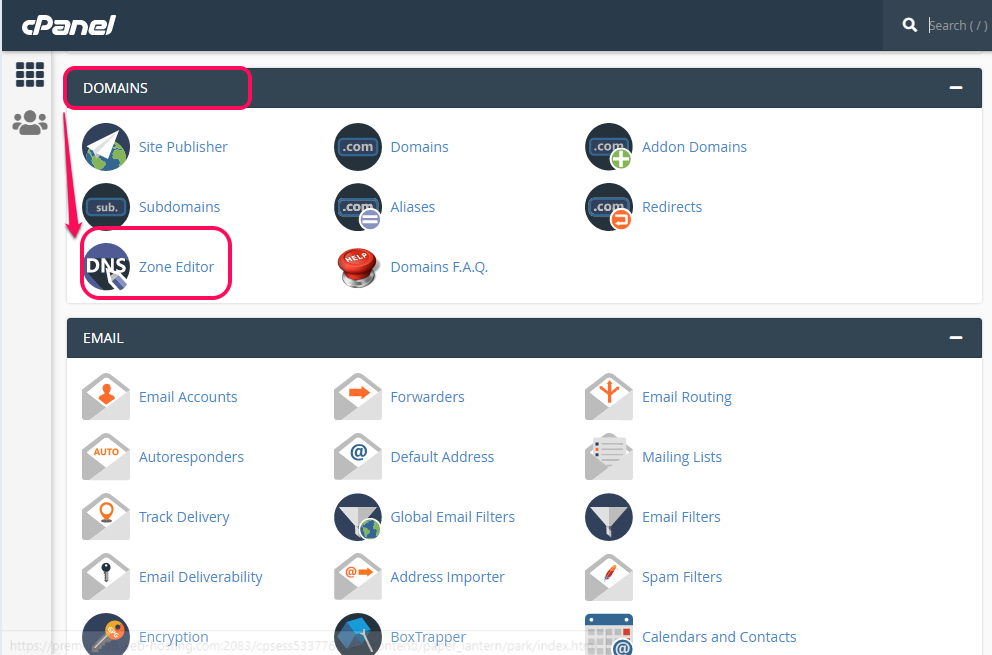Click the Encryption key icon

106,634
